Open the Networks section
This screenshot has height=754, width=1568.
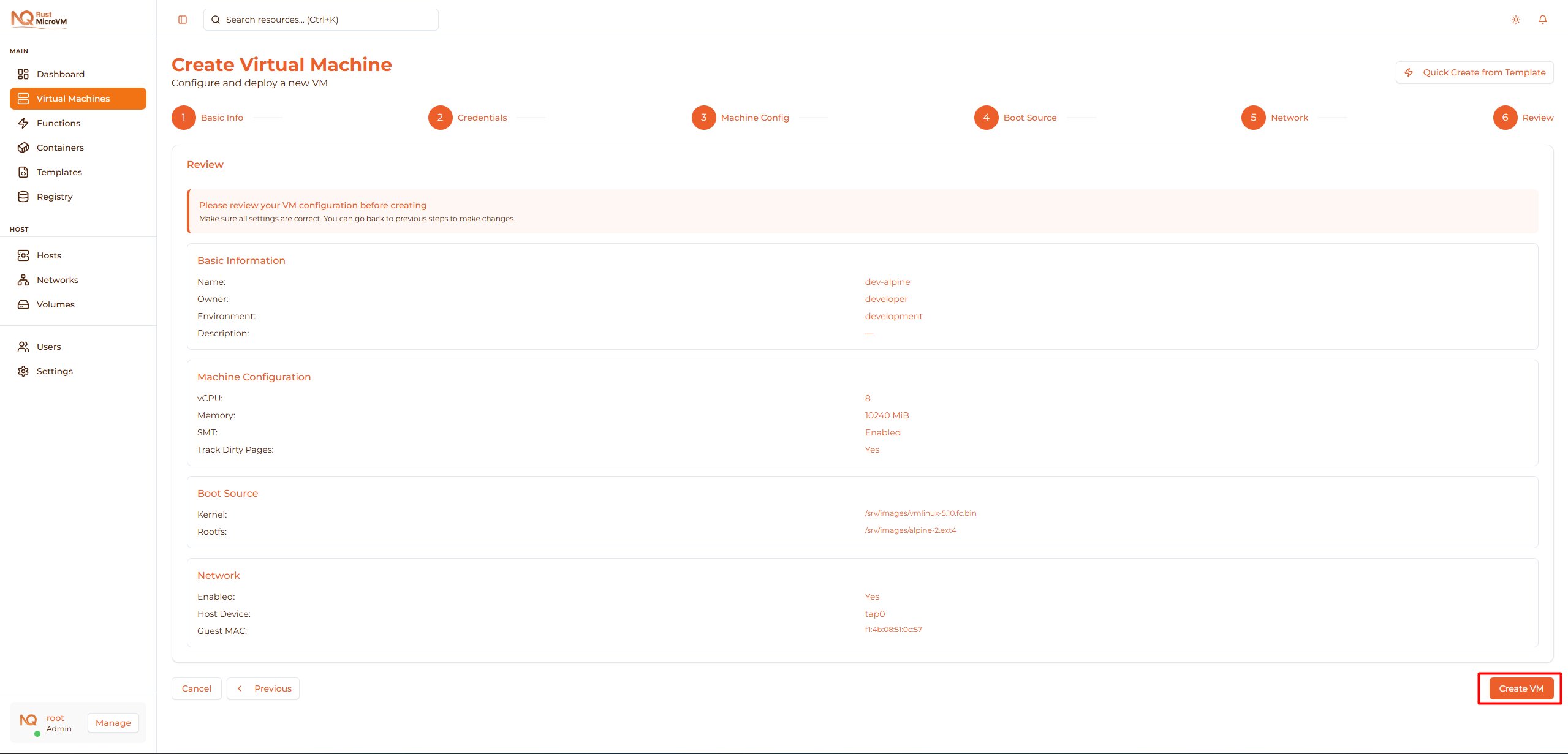[x=57, y=279]
